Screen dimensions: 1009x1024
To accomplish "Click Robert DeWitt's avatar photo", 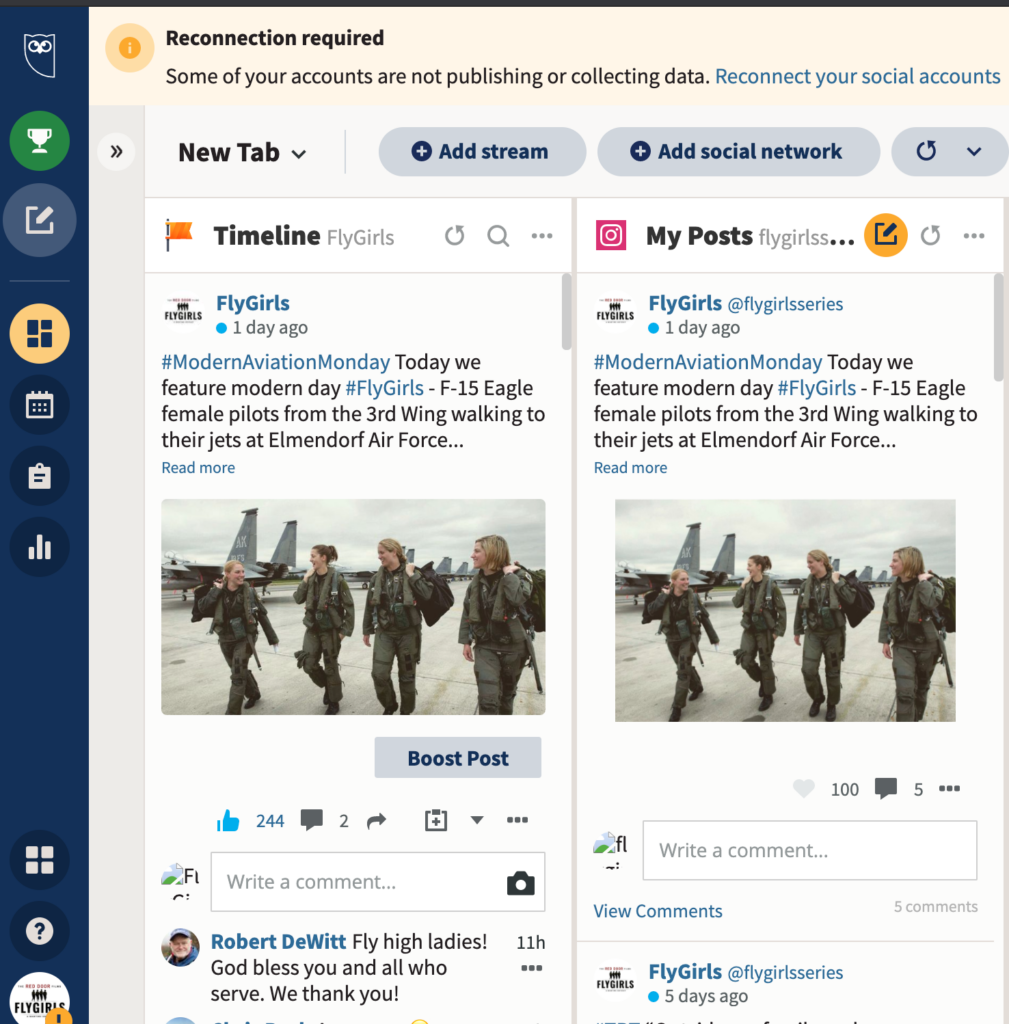I will click(180, 947).
